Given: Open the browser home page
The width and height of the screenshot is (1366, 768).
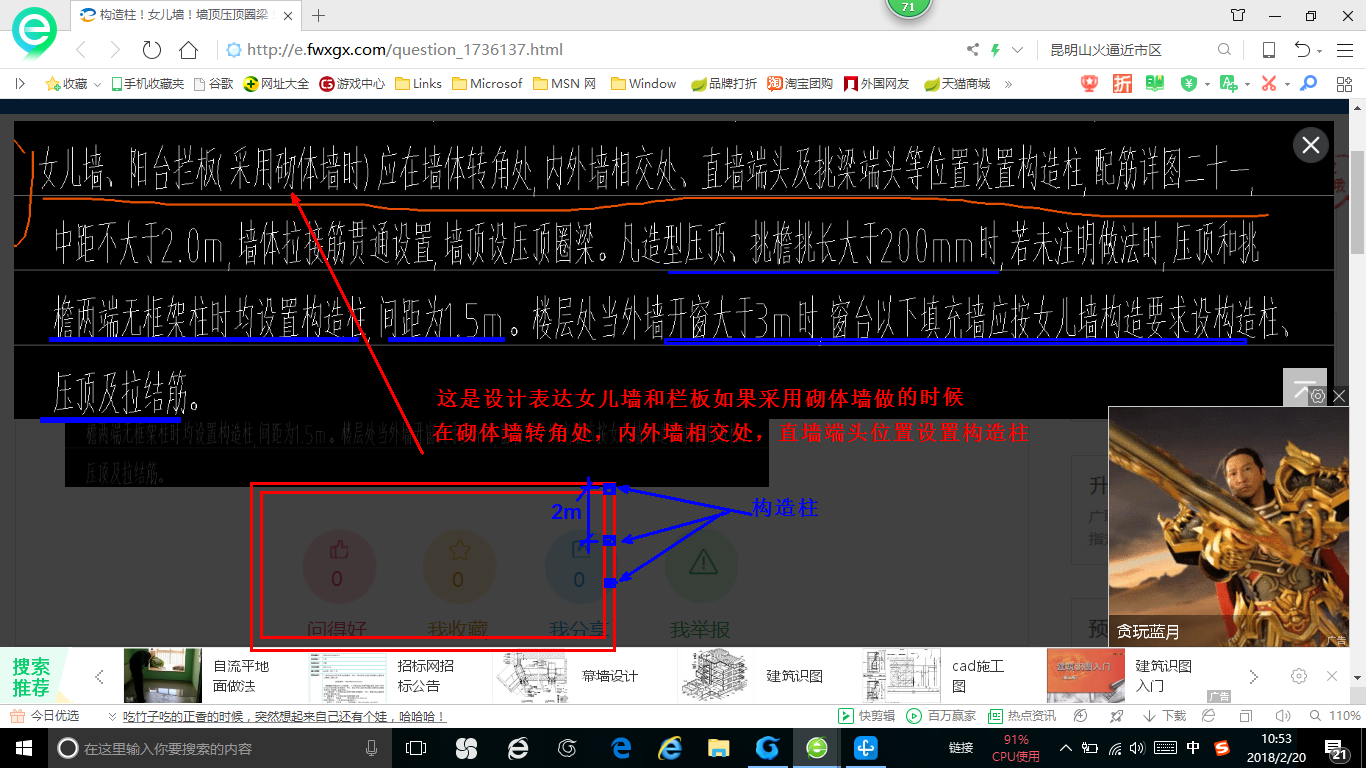Looking at the screenshot, I should pyautogui.click(x=188, y=50).
